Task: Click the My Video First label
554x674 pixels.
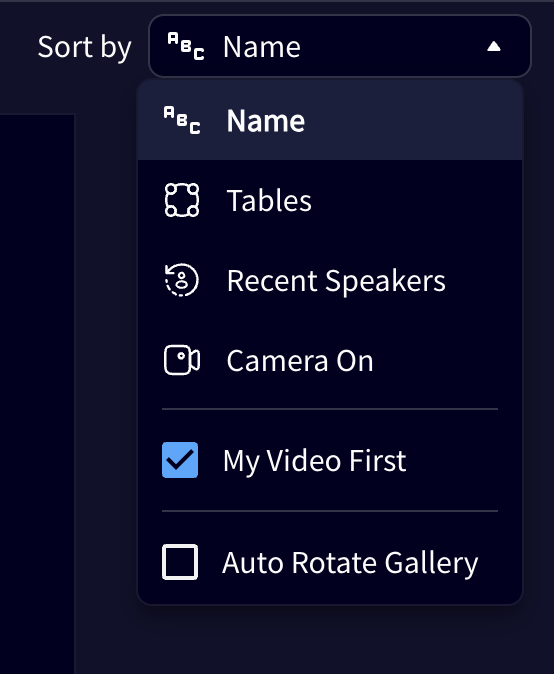Action: 315,461
